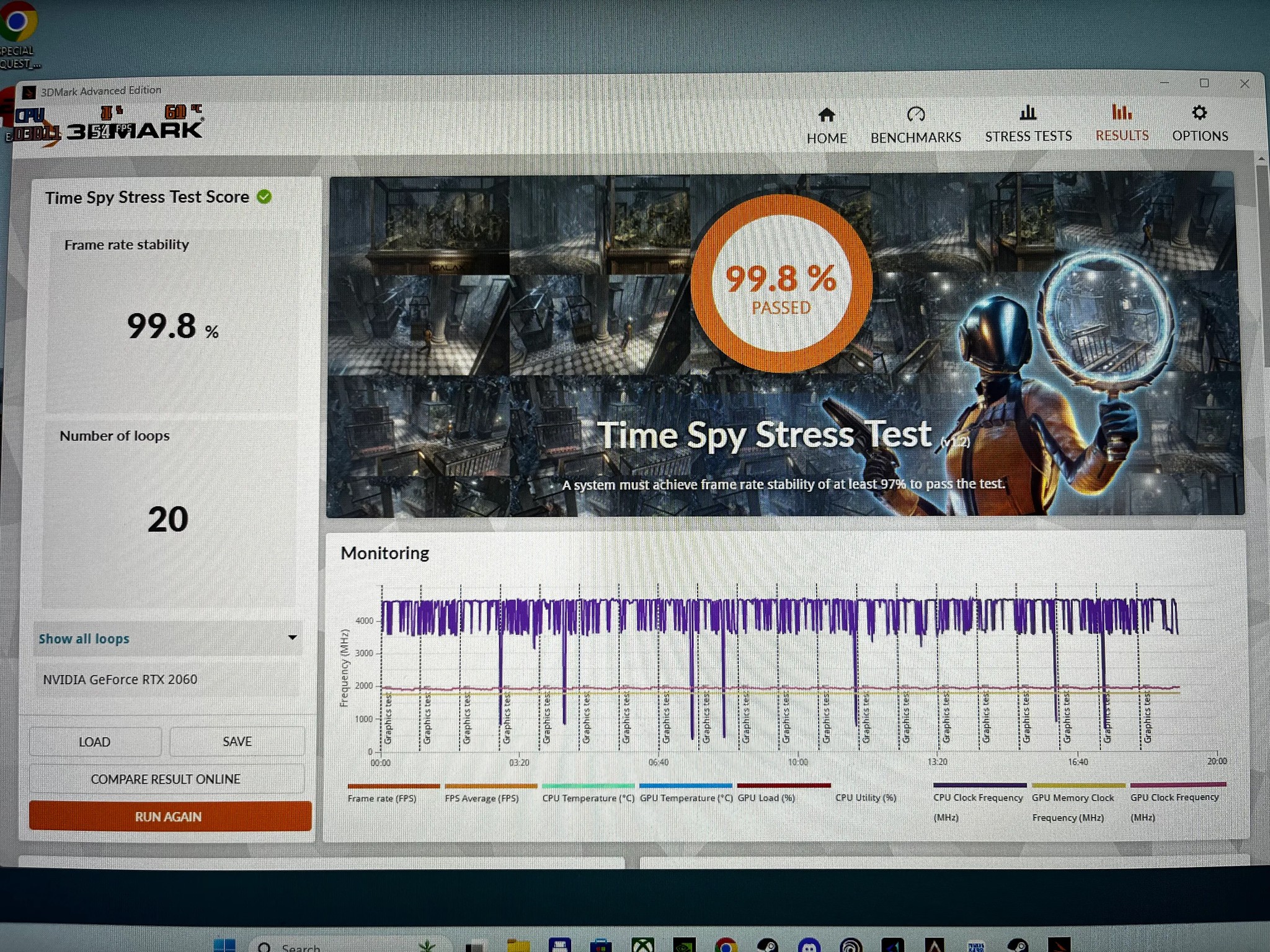Click the RUN AGAIN button
The width and height of the screenshot is (1270, 952).
pyautogui.click(x=169, y=816)
